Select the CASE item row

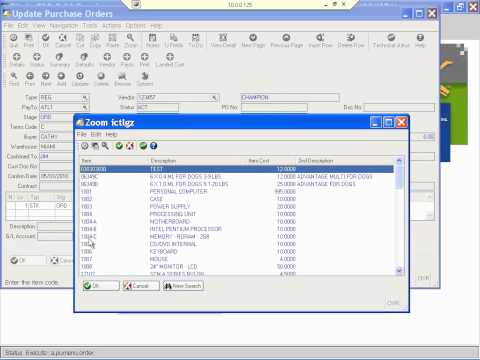point(237,199)
